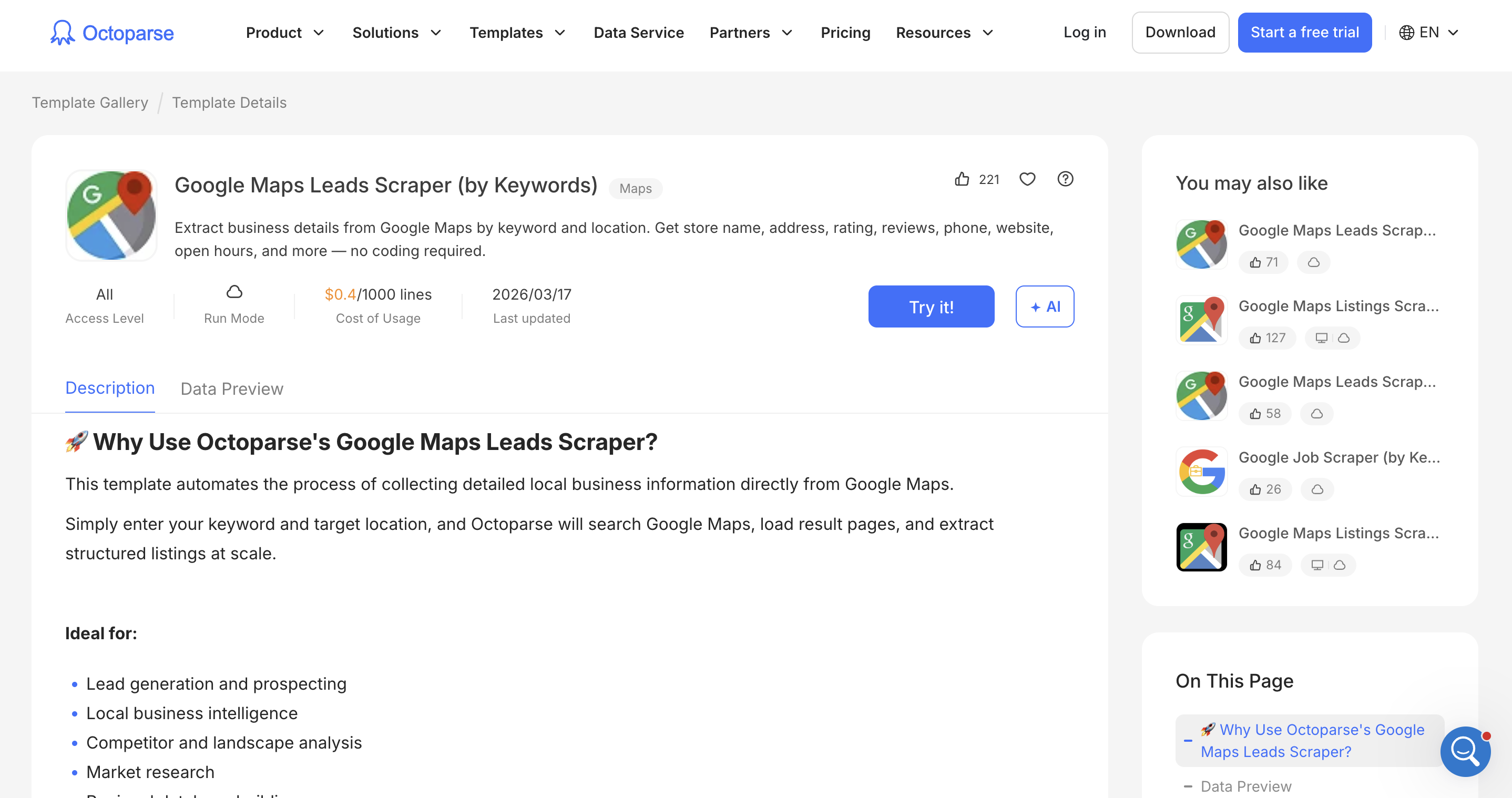This screenshot has width=1512, height=798.
Task: Open Data Service page
Action: coord(639,33)
